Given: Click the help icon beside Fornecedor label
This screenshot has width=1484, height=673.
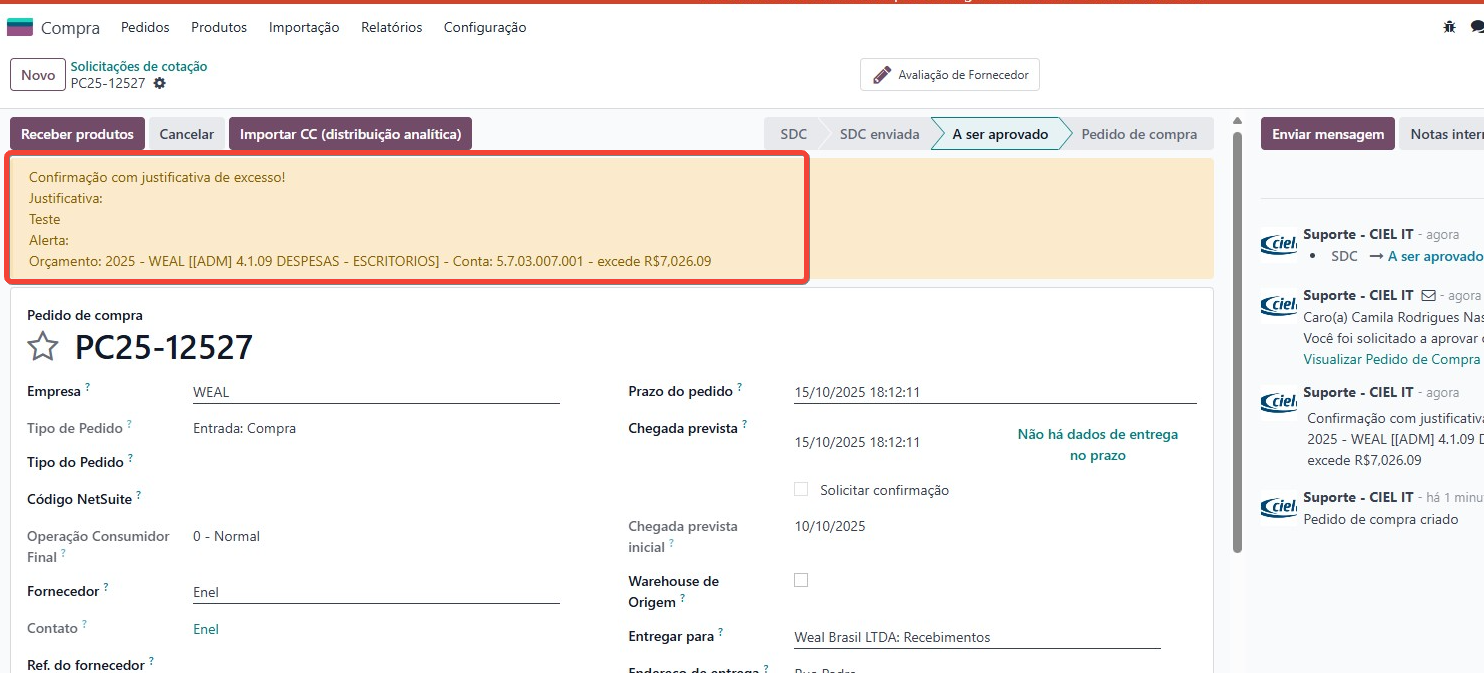Looking at the screenshot, I should (106, 587).
